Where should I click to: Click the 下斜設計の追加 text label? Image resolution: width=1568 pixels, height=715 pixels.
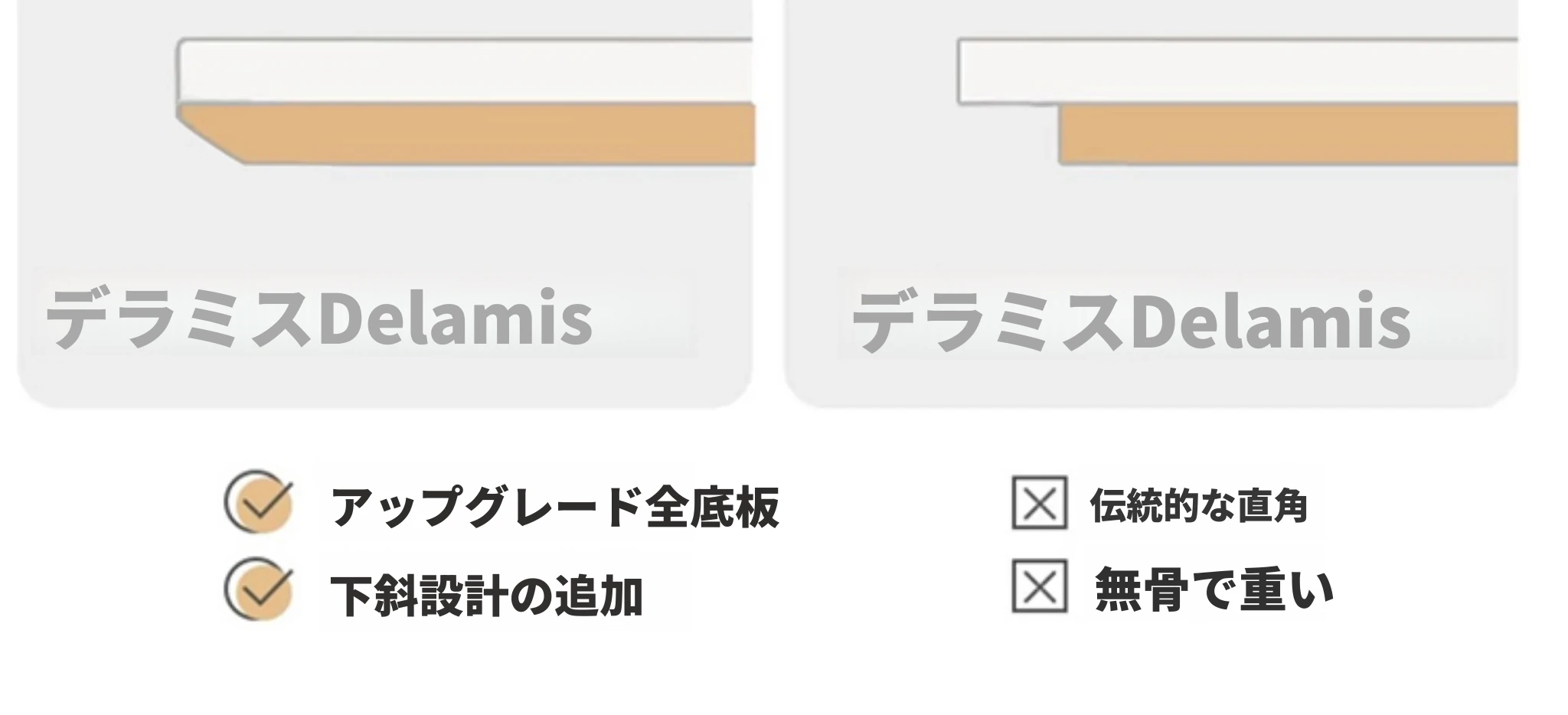[x=486, y=596]
